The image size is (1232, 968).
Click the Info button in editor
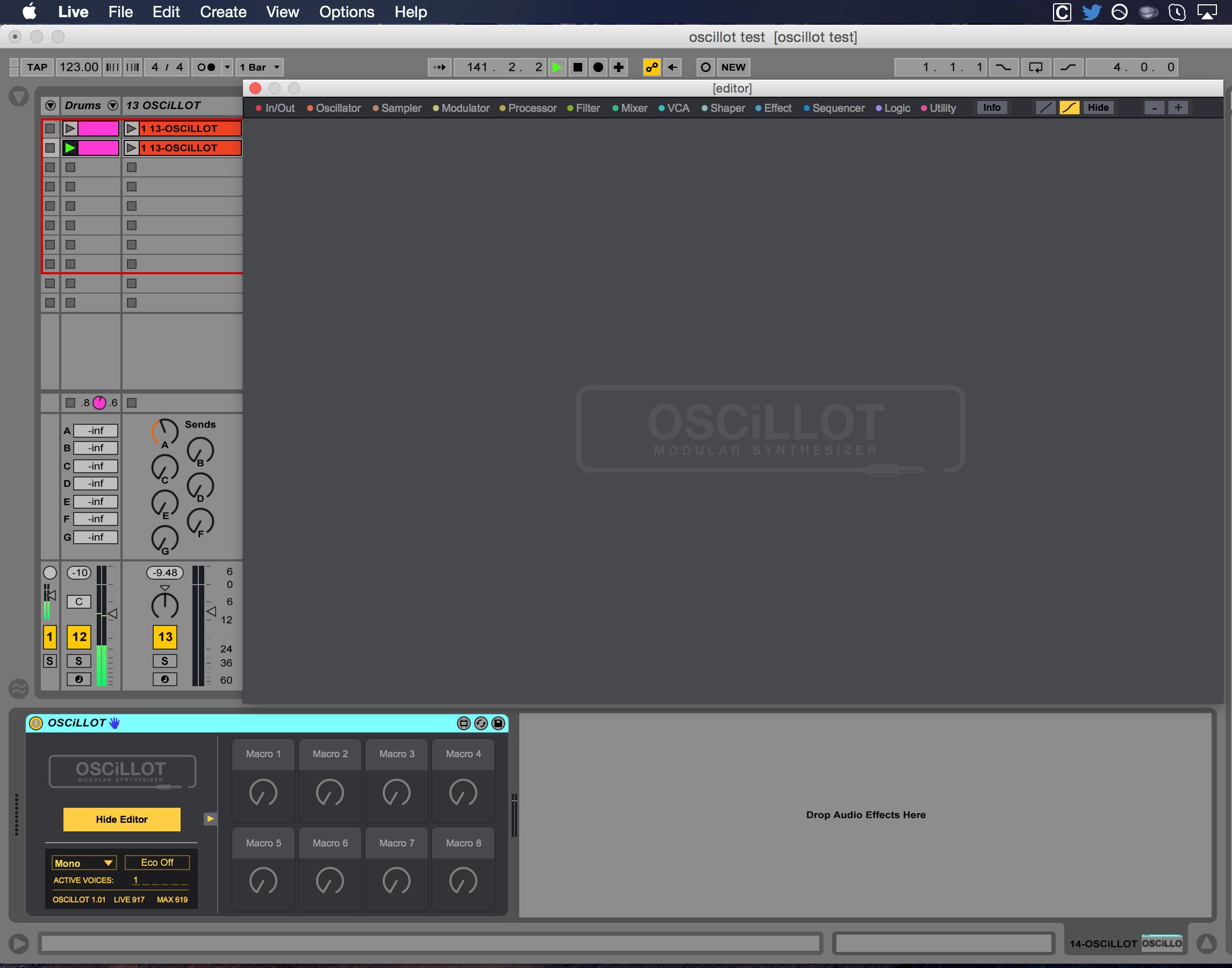pos(991,108)
